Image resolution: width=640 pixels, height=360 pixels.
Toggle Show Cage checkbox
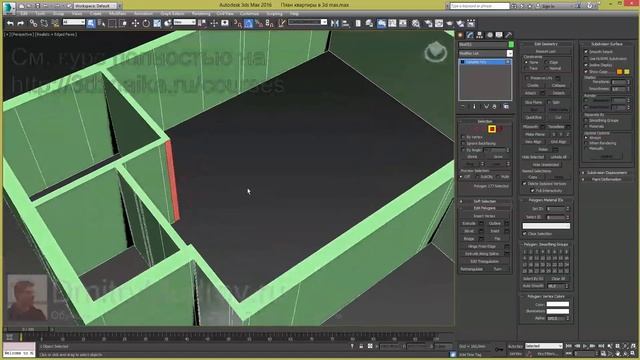[x=586, y=71]
